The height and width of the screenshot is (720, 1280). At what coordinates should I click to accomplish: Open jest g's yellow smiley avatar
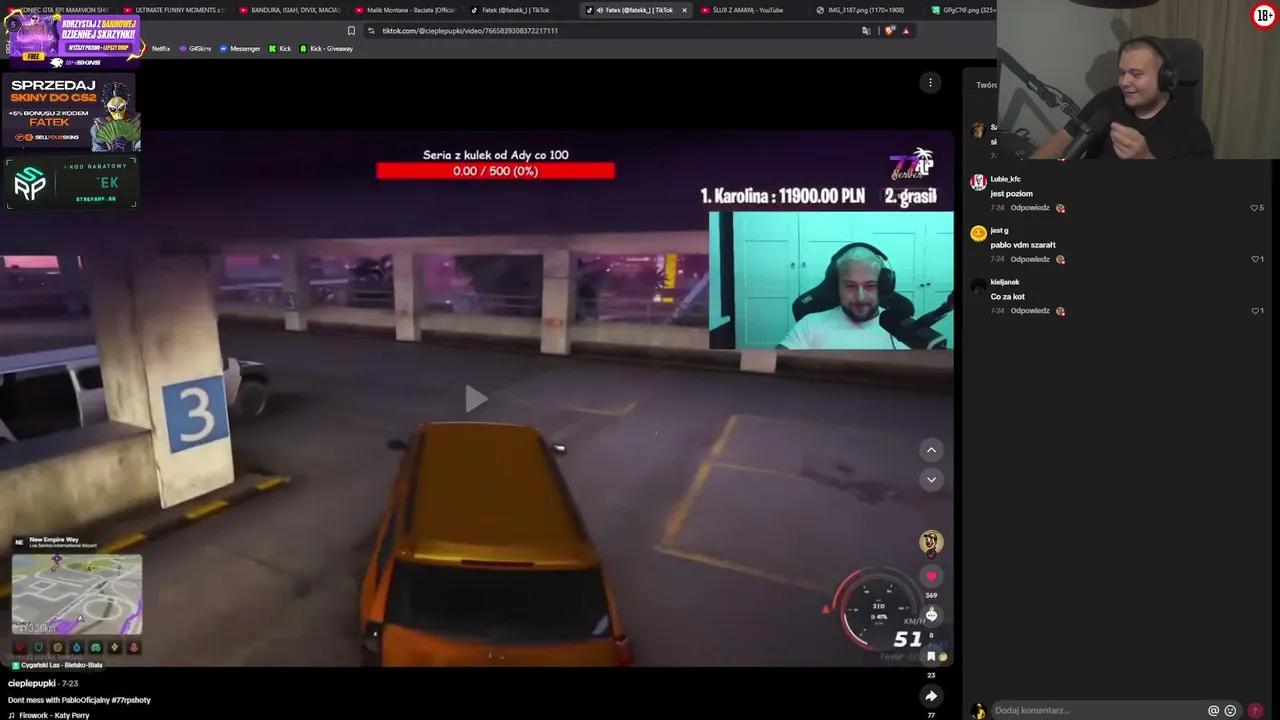click(978, 233)
